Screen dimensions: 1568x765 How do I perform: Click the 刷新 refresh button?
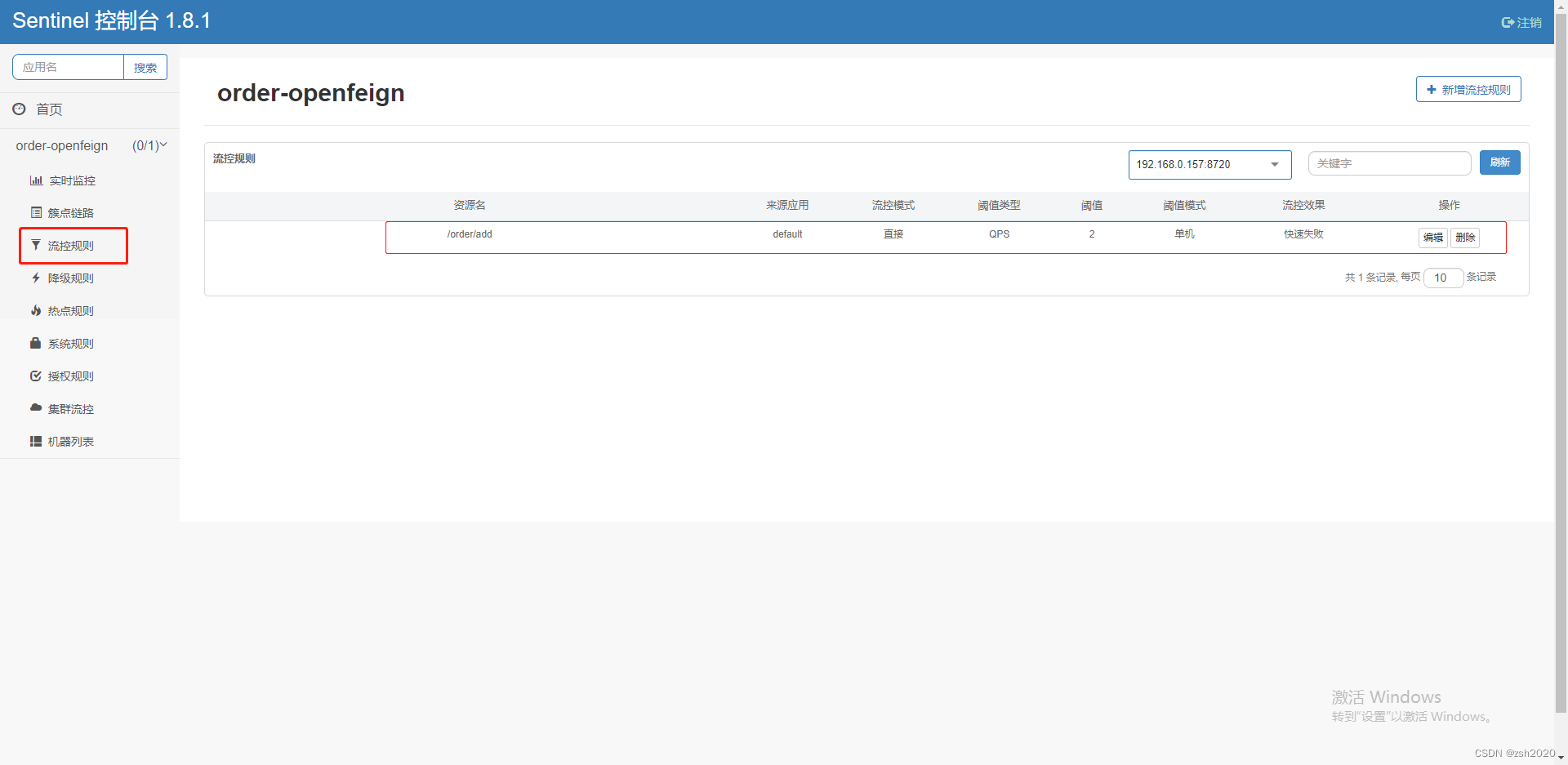[1499, 162]
